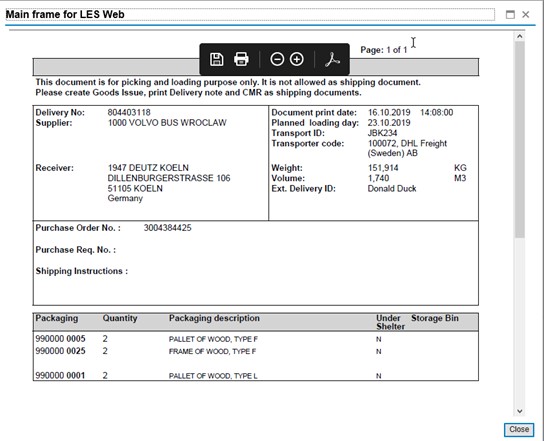Save the PDF using the floppy disk icon
Image resolution: width=544 pixels, height=441 pixels.
[x=216, y=59]
